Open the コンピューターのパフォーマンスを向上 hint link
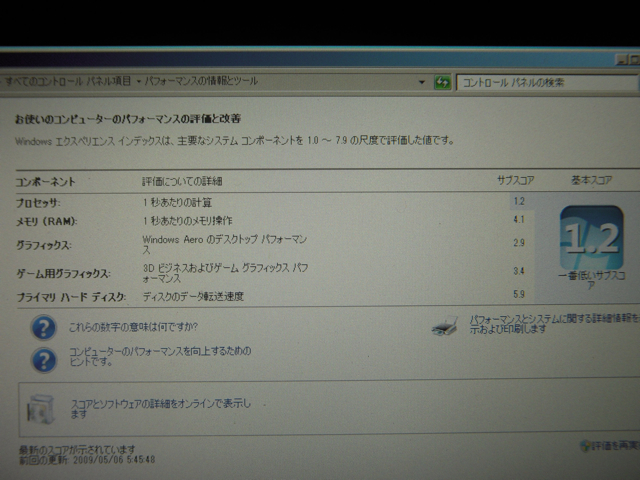 (159, 358)
